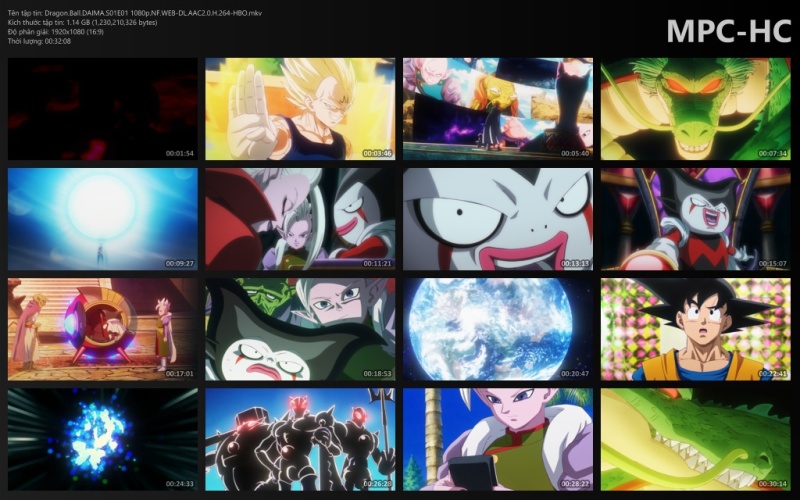Click the surprised Goku thumbnail at 00:22:41
The width and height of the screenshot is (800, 500).
[695, 329]
